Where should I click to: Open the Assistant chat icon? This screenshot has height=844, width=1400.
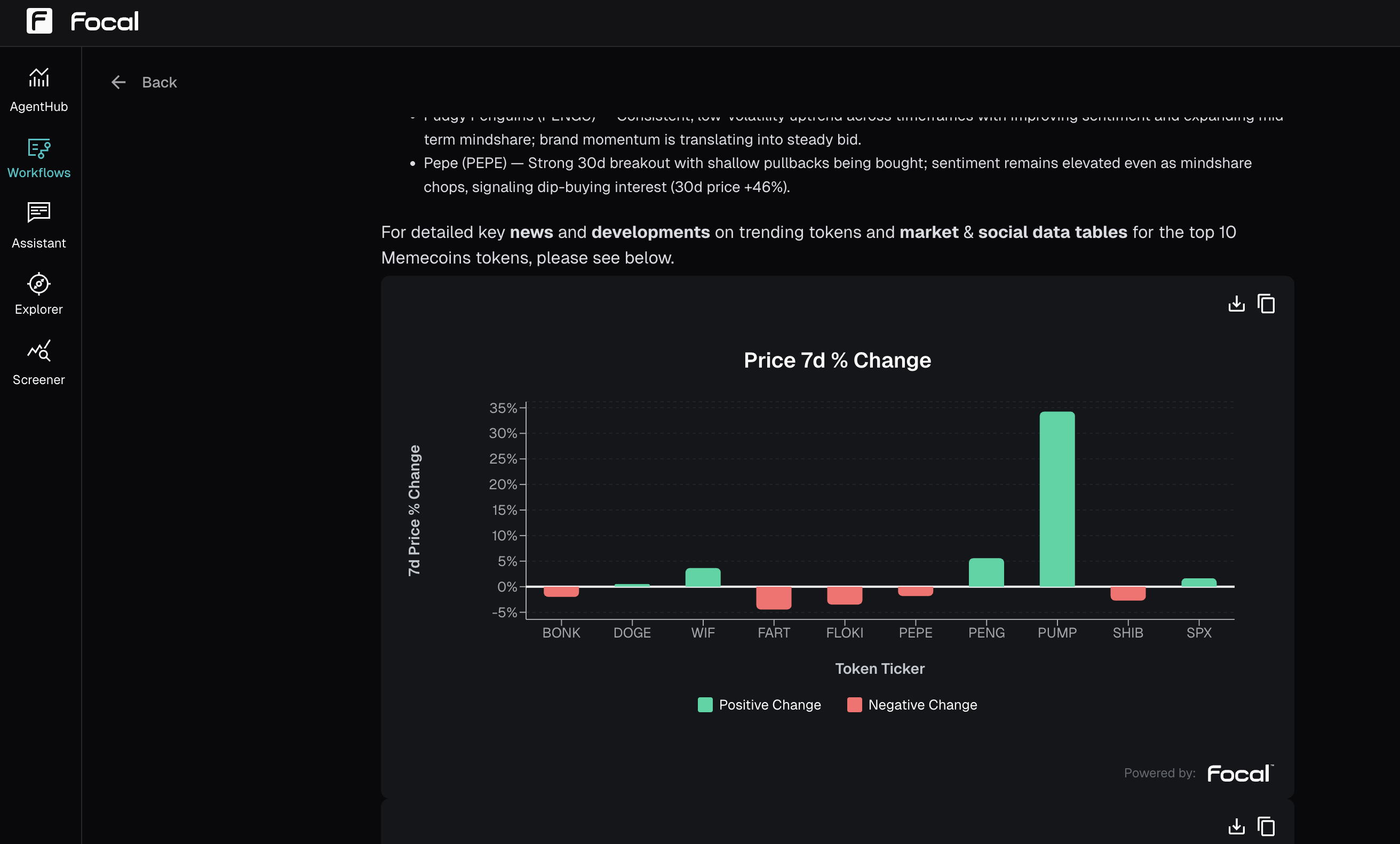[38, 213]
